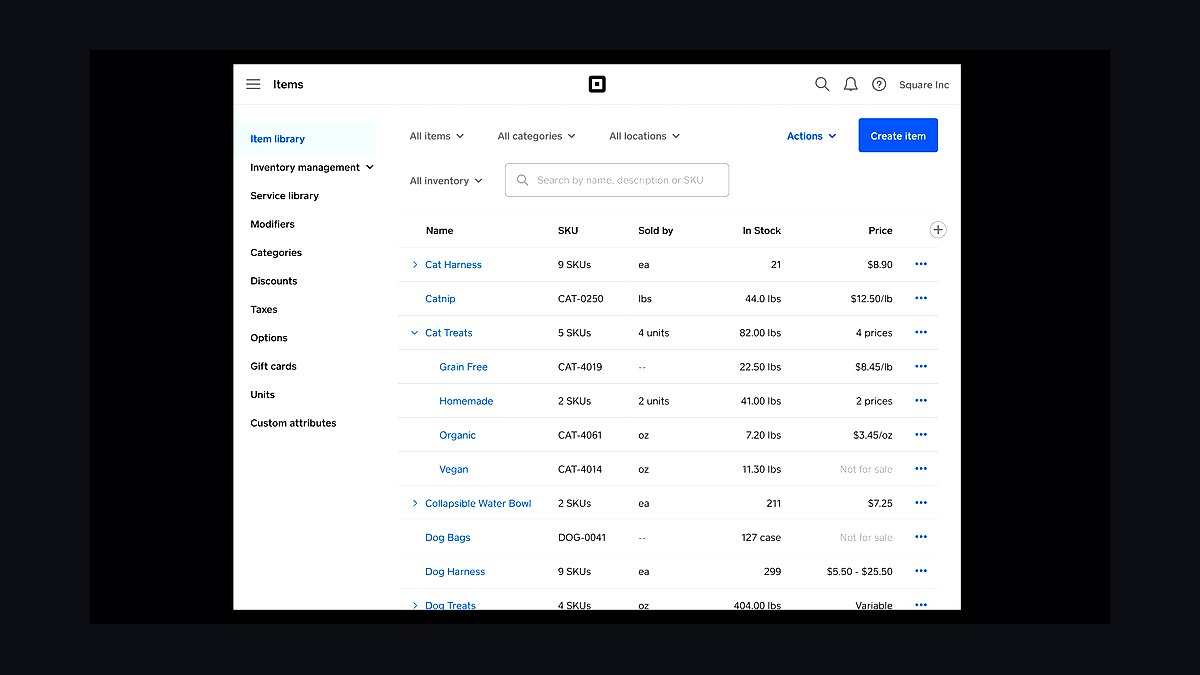This screenshot has height=675, width=1200.
Task: Open more options for Dog Bags row
Action: tap(921, 537)
